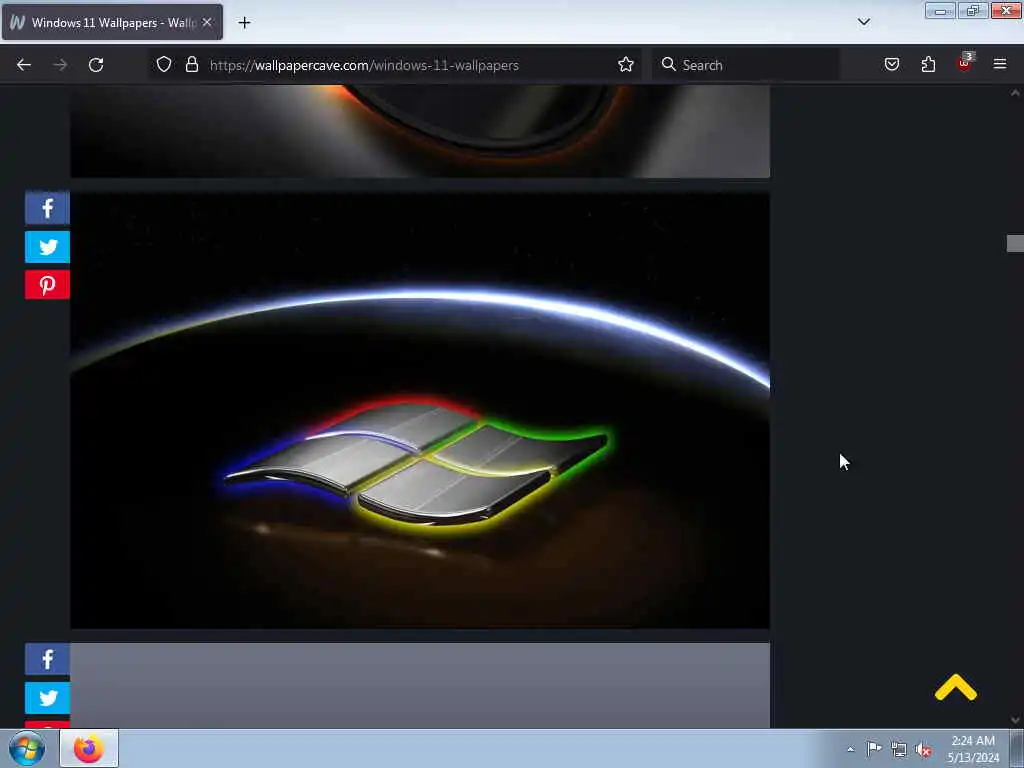
Task: Open the taskbar clock showing 2:24 AM
Action: point(973,749)
